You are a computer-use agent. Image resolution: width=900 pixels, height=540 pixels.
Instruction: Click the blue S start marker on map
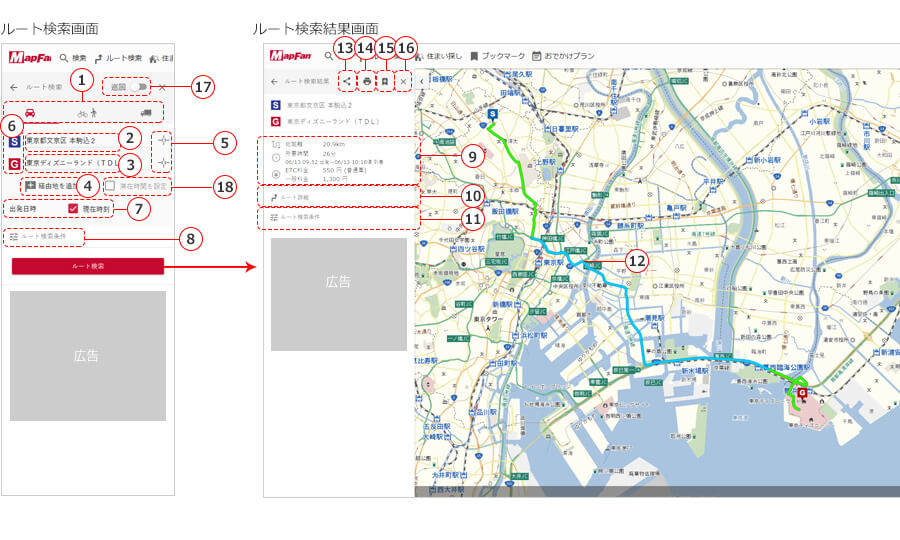[492, 115]
